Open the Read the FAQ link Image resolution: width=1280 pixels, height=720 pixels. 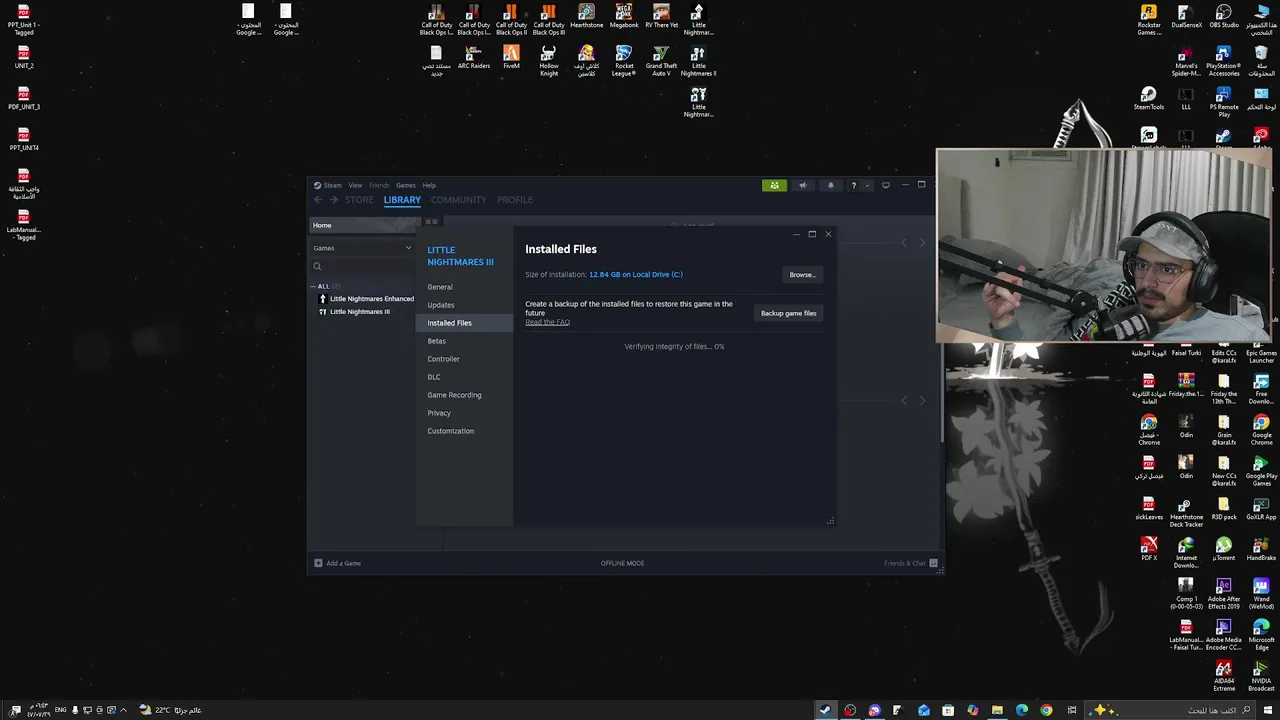(547, 322)
